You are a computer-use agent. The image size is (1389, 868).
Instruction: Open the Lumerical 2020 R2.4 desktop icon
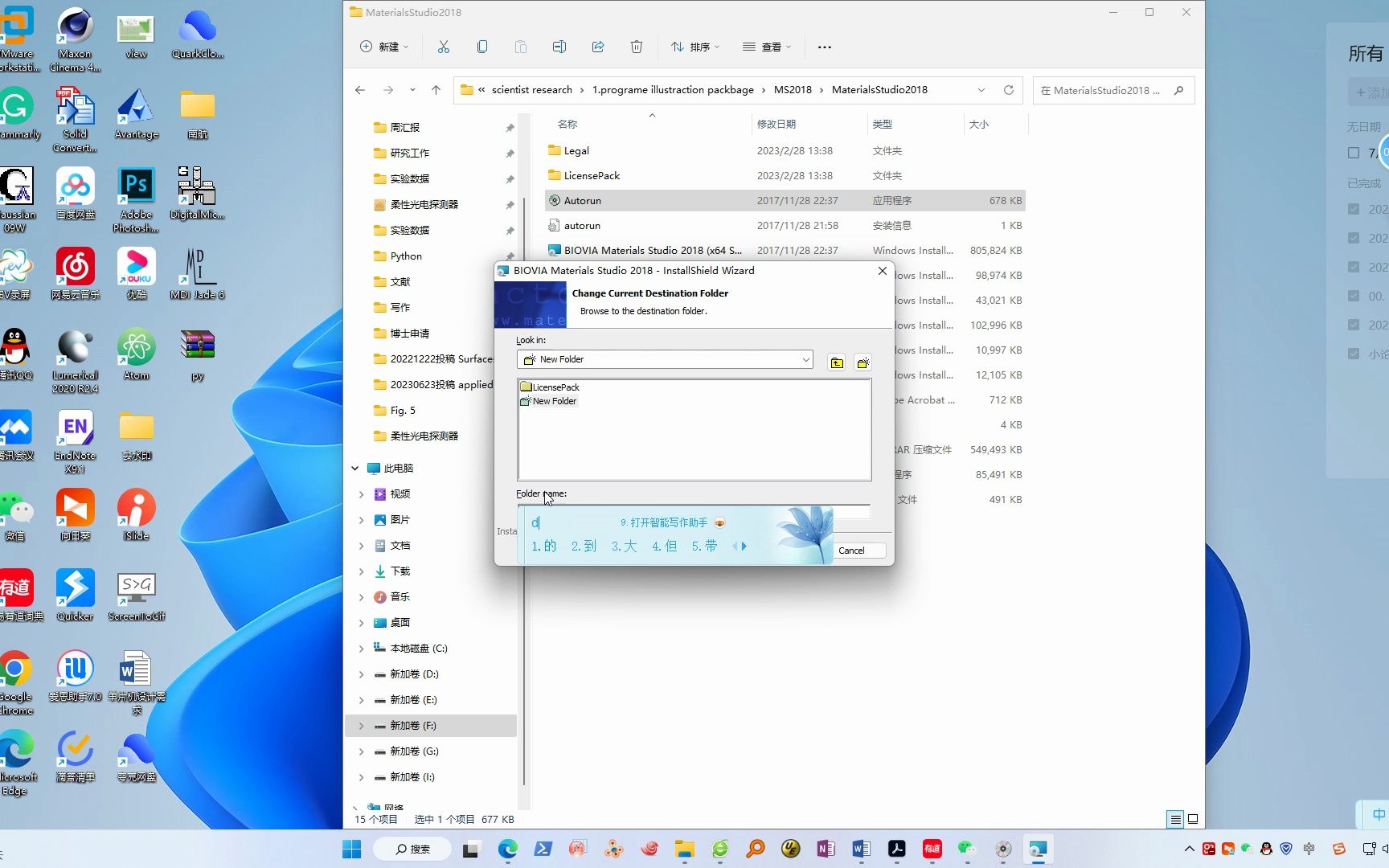point(75,361)
